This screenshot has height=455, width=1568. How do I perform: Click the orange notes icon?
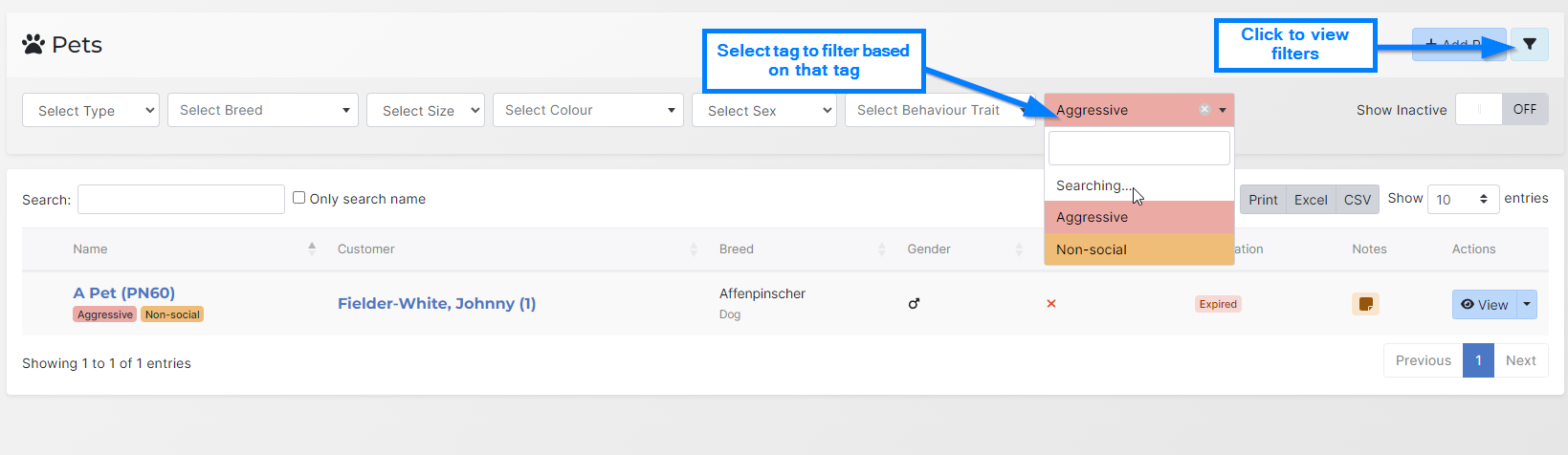pyautogui.click(x=1365, y=304)
